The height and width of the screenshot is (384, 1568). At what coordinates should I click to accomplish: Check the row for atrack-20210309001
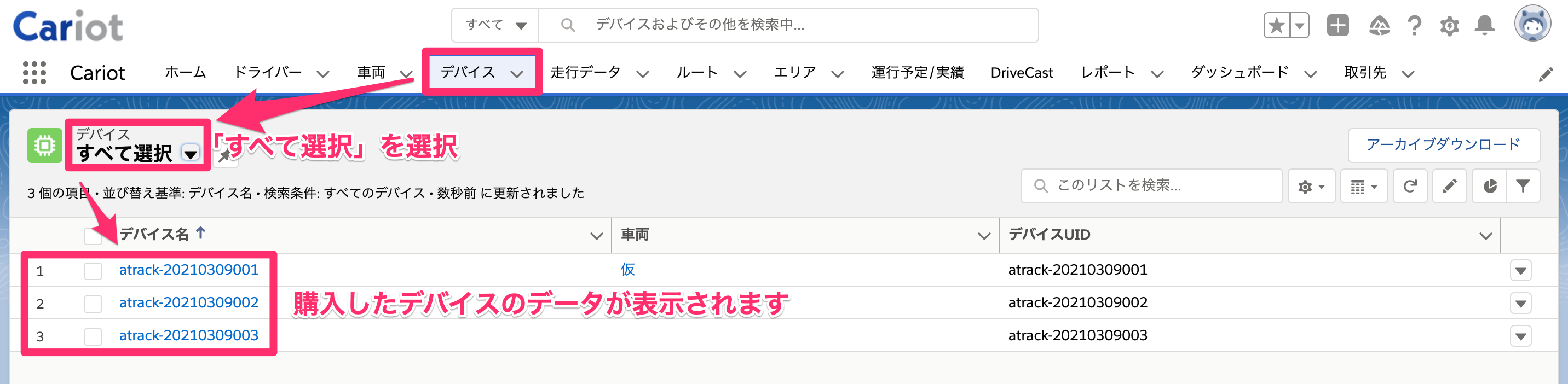93,271
